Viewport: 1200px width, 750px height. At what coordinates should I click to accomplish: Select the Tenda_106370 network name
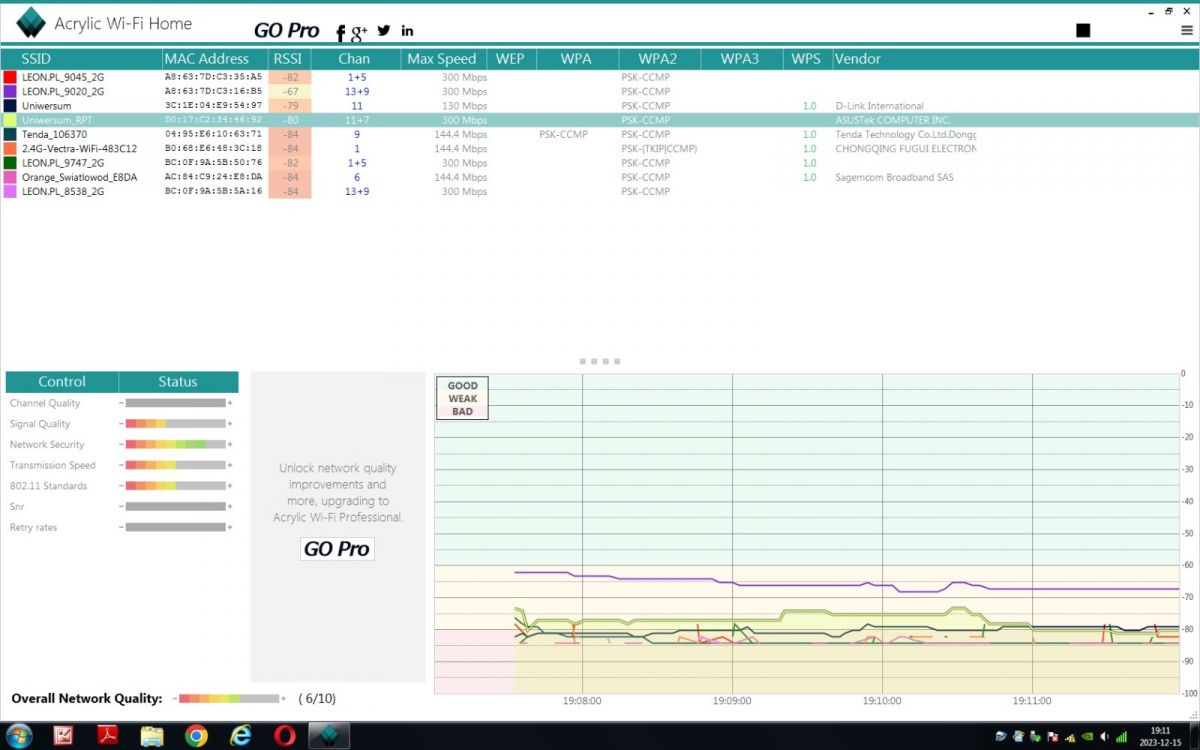coord(54,134)
